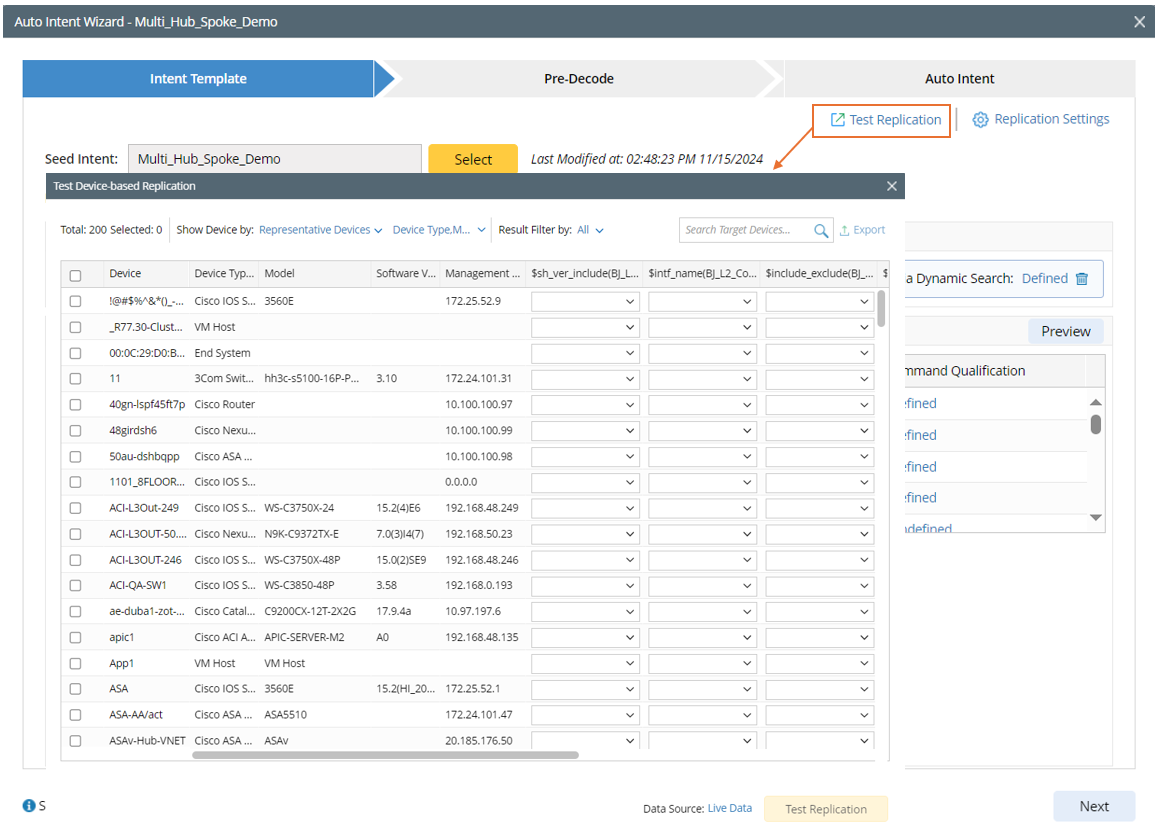Toggle the select-all checkbox in table header
The image size is (1155, 839).
(x=75, y=275)
